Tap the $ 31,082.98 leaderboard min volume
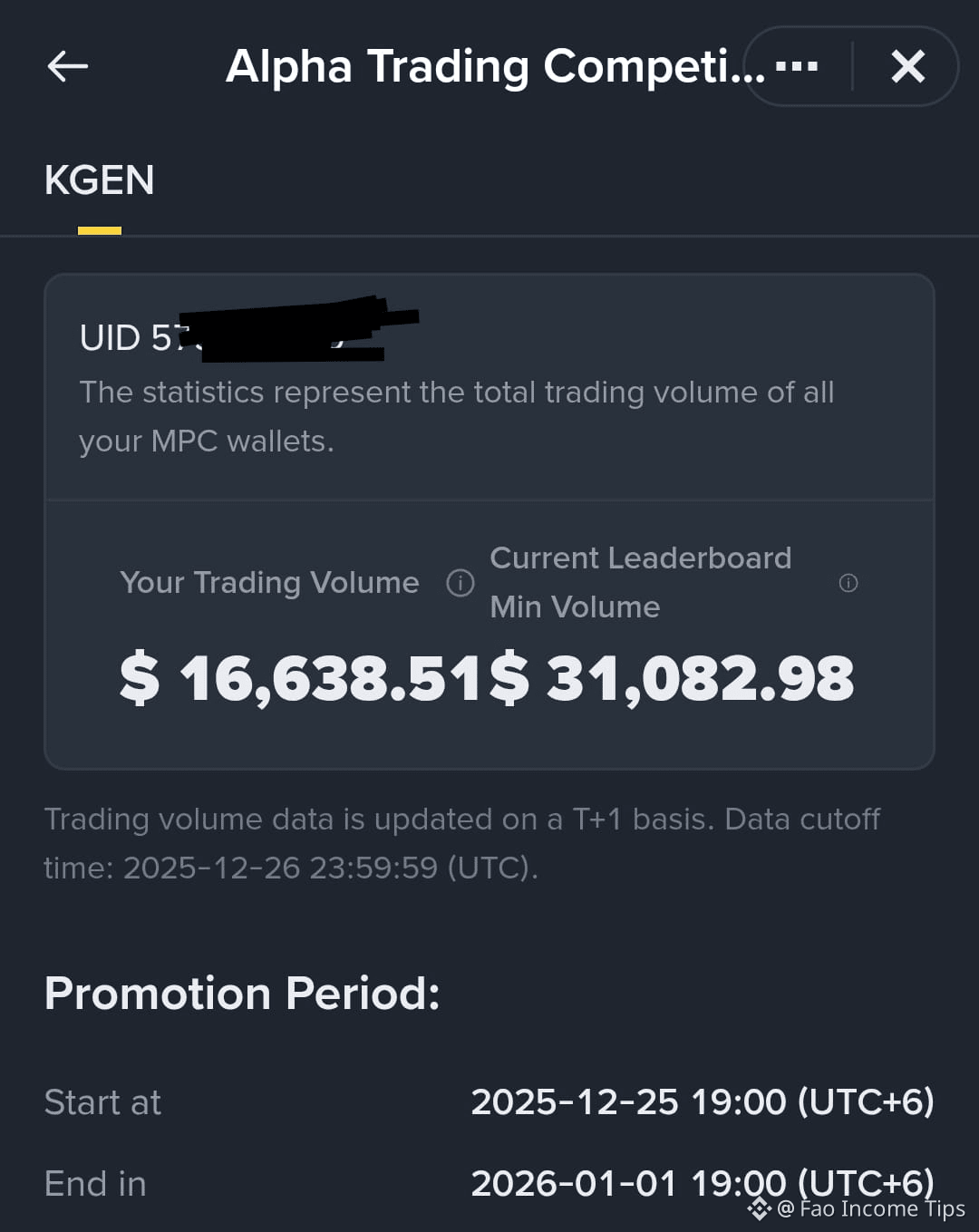 pos(672,678)
